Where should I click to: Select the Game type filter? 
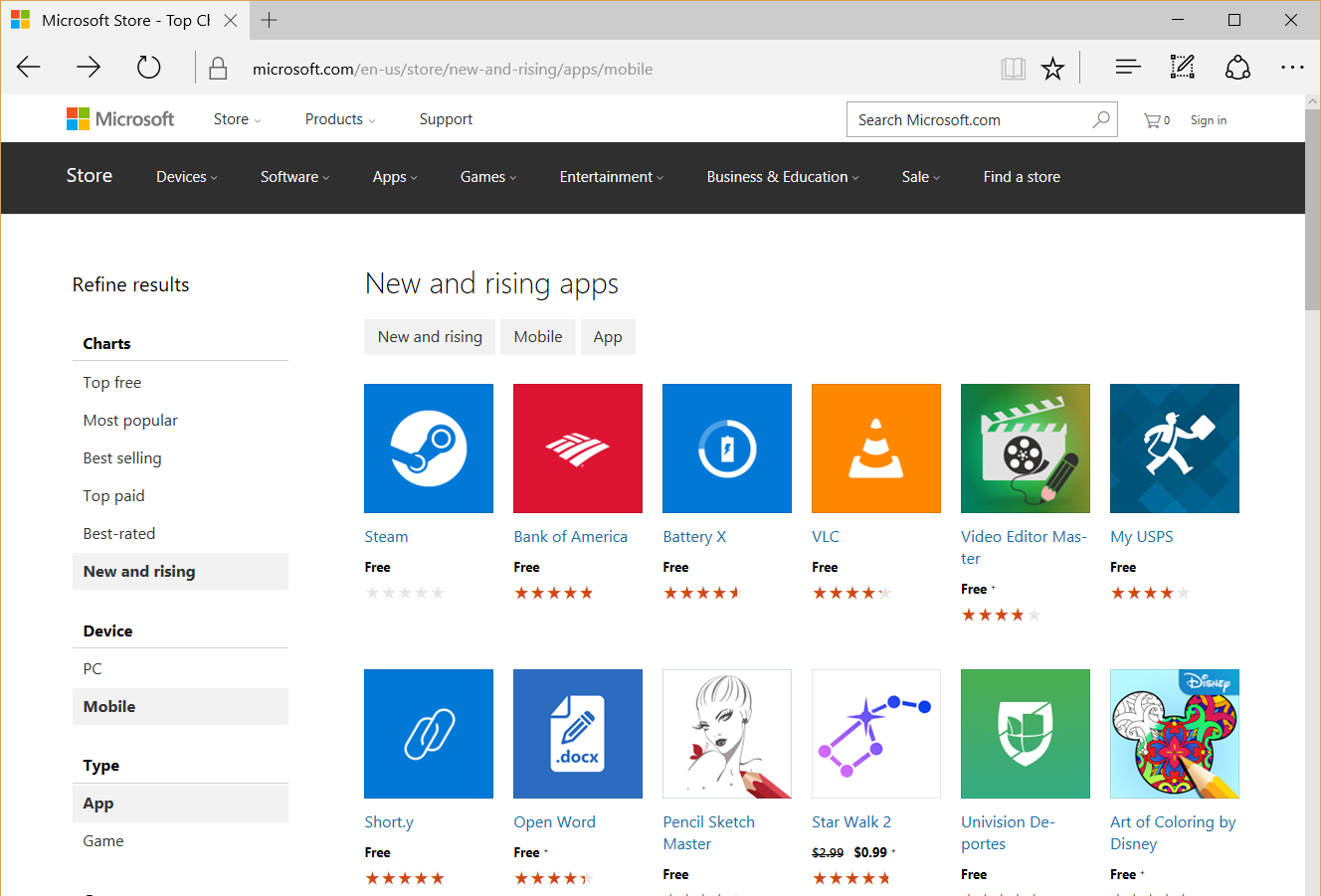[x=102, y=840]
